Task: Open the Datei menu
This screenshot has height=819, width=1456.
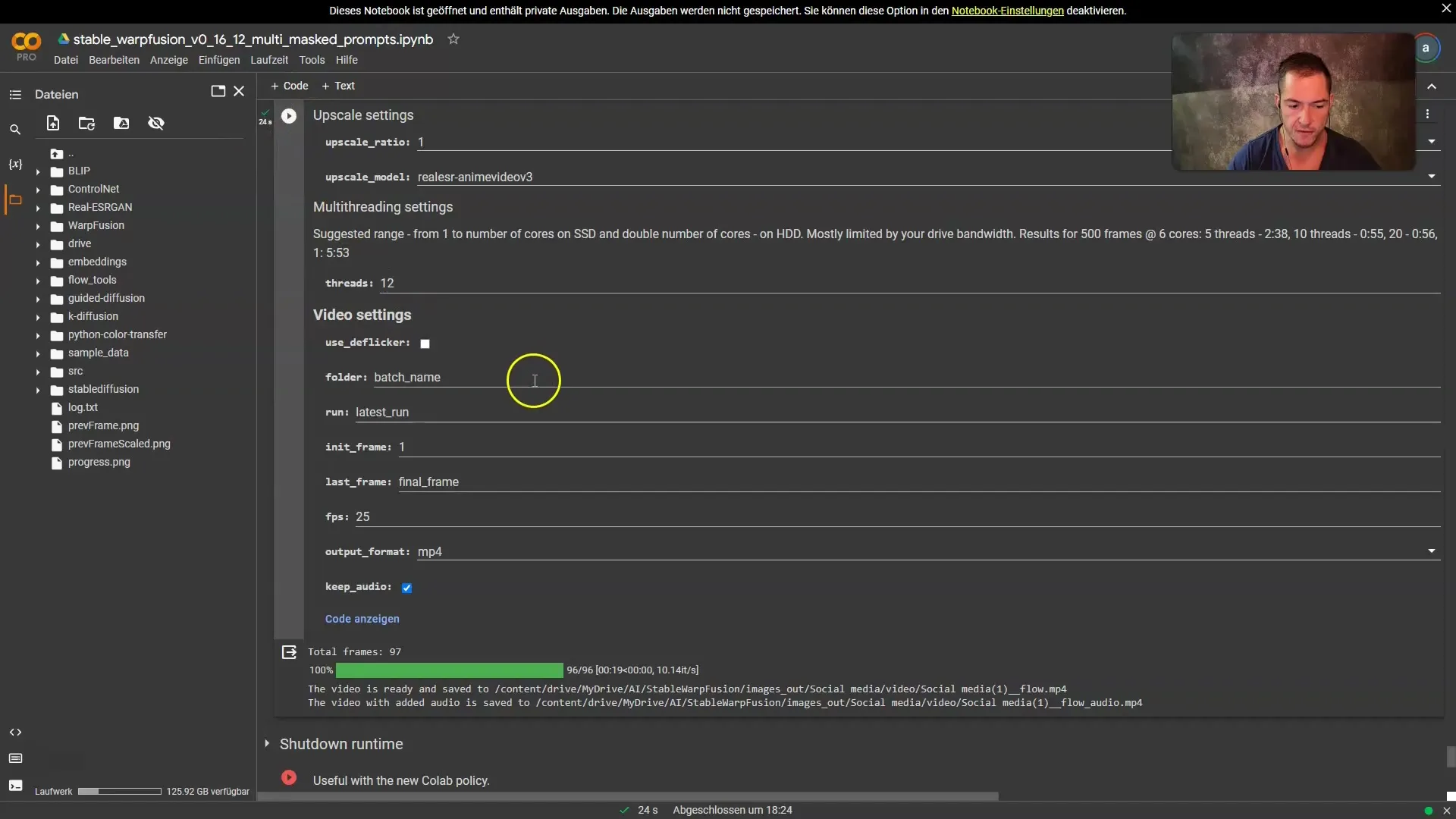Action: [66, 60]
